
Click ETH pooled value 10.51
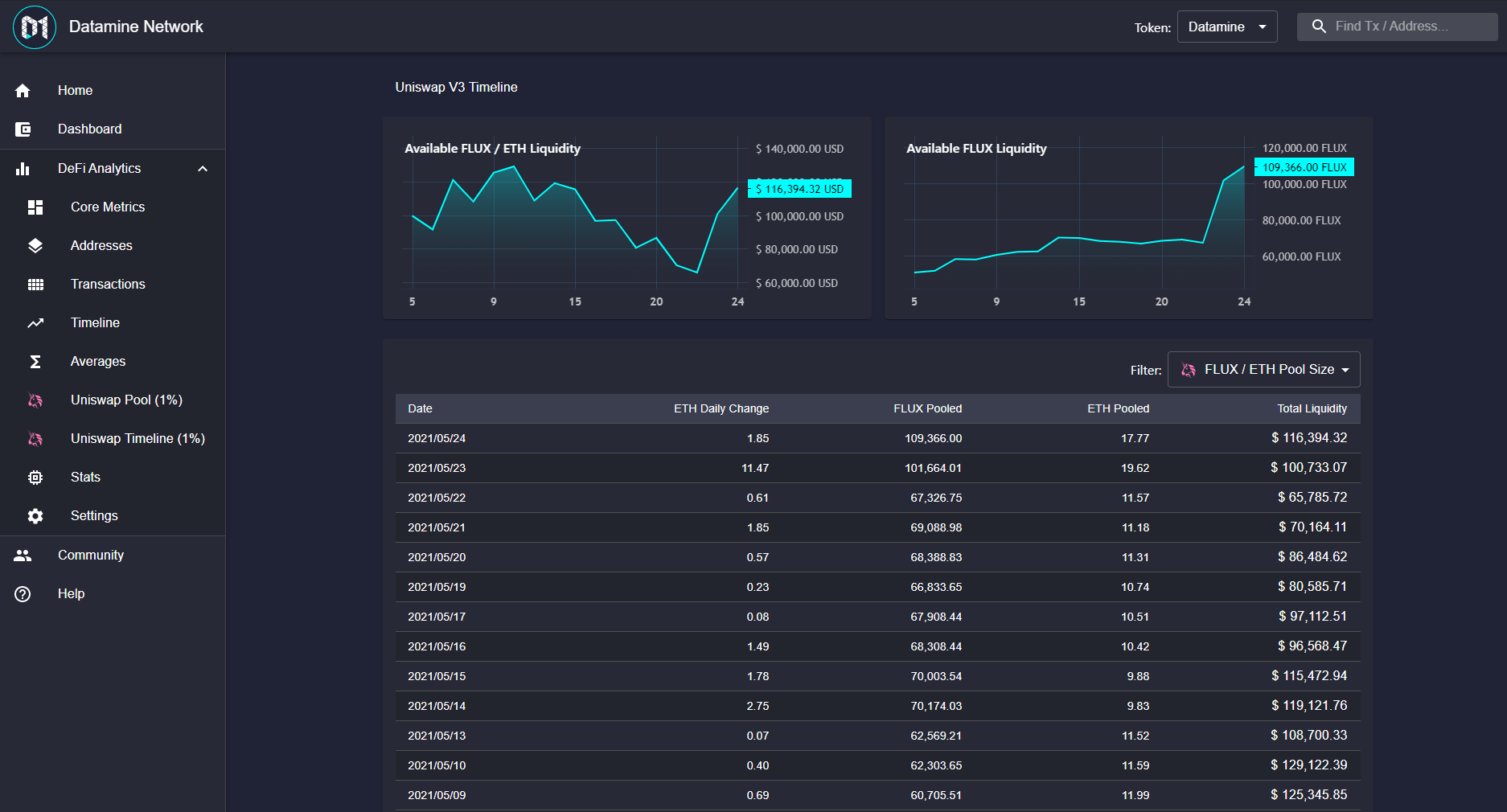click(x=1135, y=617)
